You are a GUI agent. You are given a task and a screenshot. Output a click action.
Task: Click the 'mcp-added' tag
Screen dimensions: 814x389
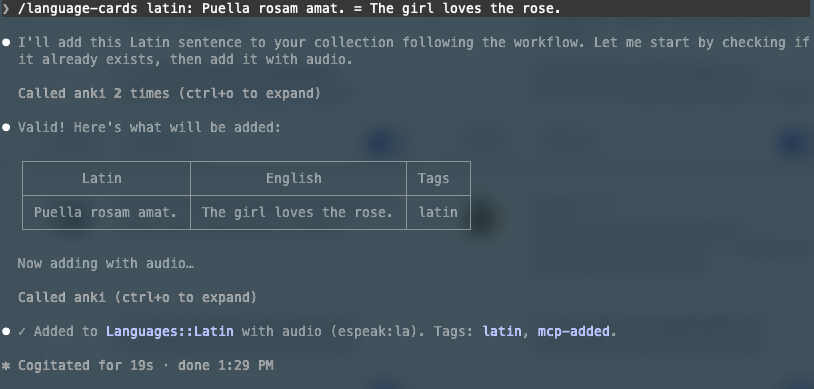click(573, 331)
